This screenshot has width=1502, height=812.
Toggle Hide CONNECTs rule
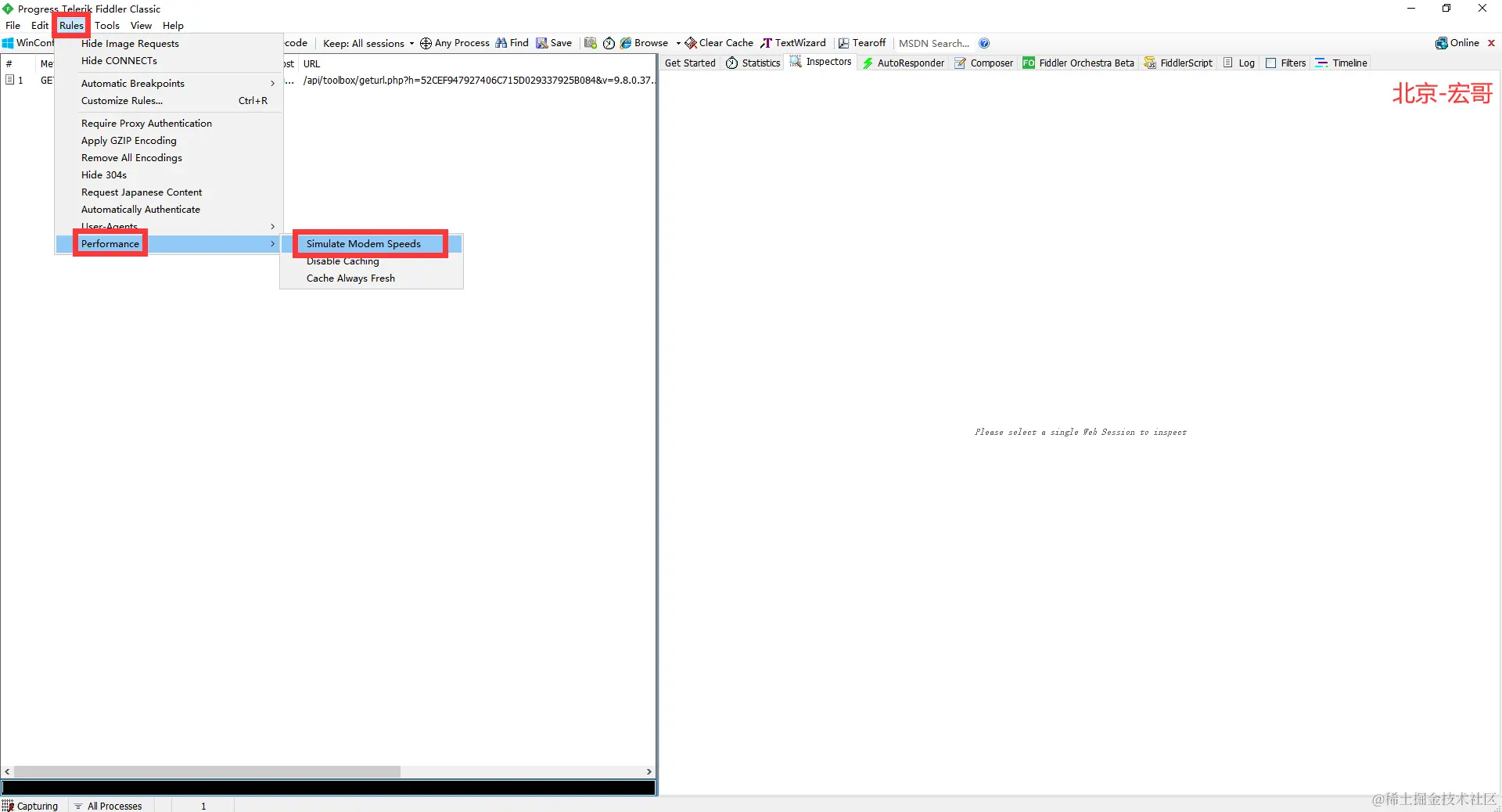click(x=169, y=60)
